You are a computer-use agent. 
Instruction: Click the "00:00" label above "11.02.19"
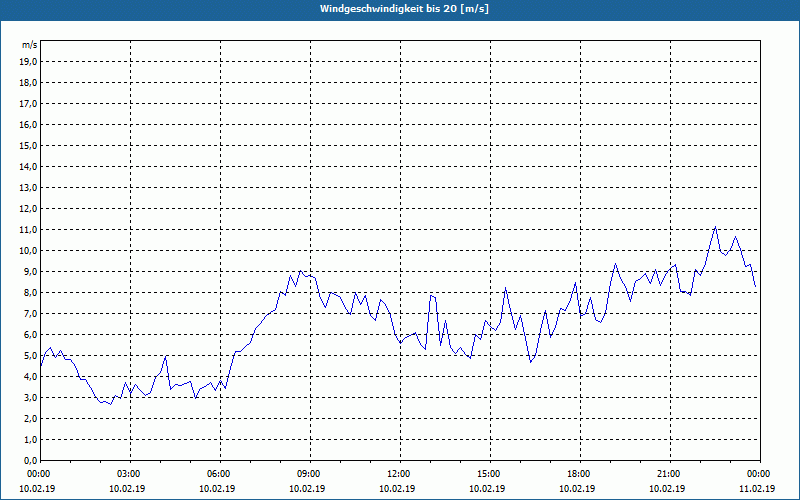[x=760, y=473]
